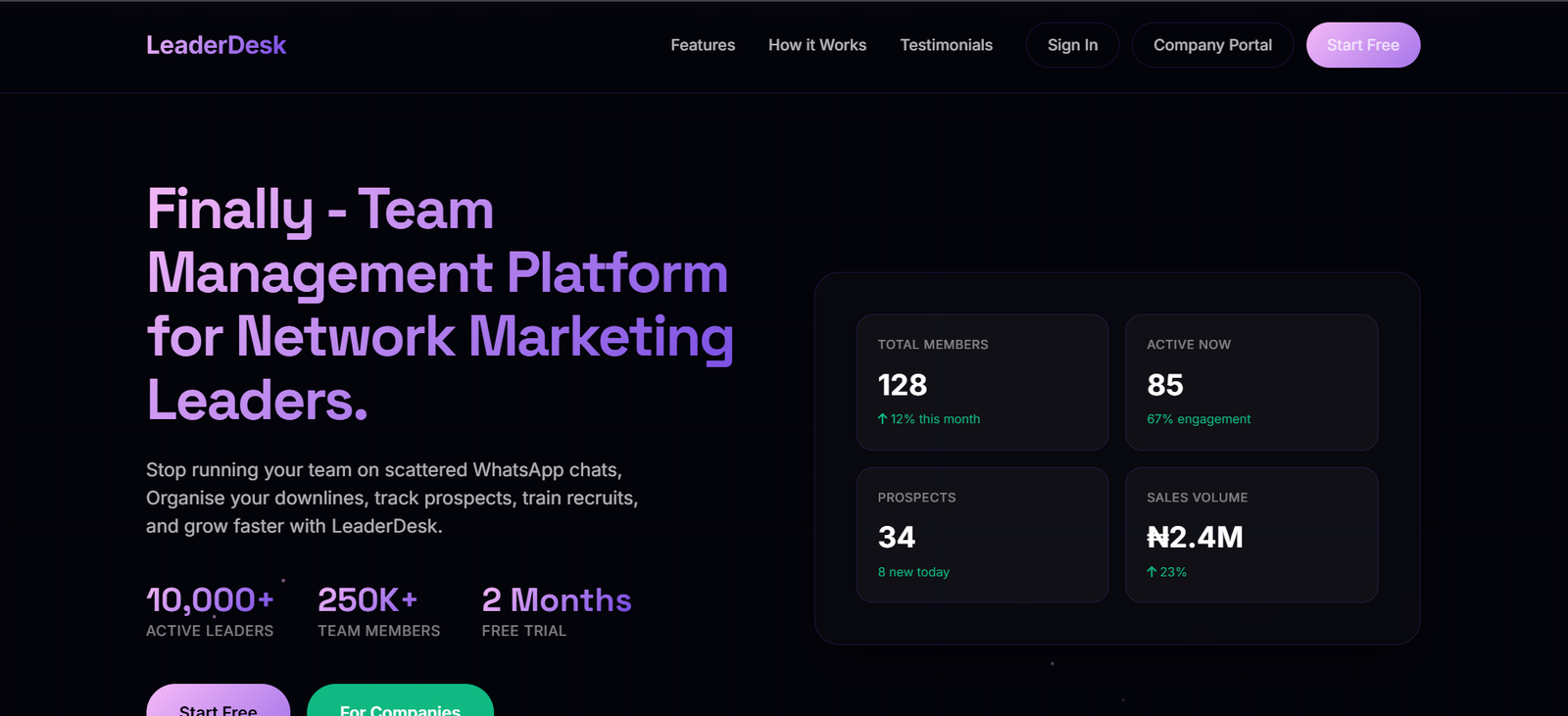Click the hero Start Free button
The height and width of the screenshot is (716, 1568).
click(218, 701)
